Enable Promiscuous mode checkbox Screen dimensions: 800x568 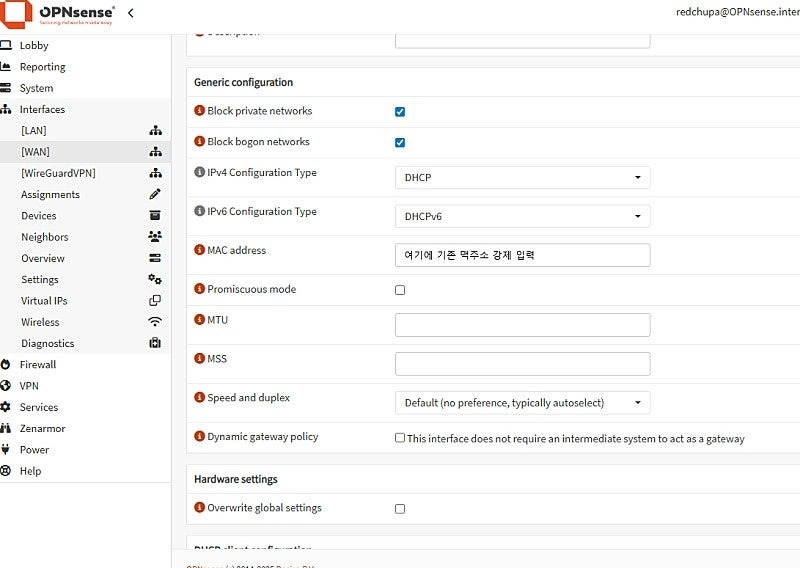pyautogui.click(x=400, y=290)
